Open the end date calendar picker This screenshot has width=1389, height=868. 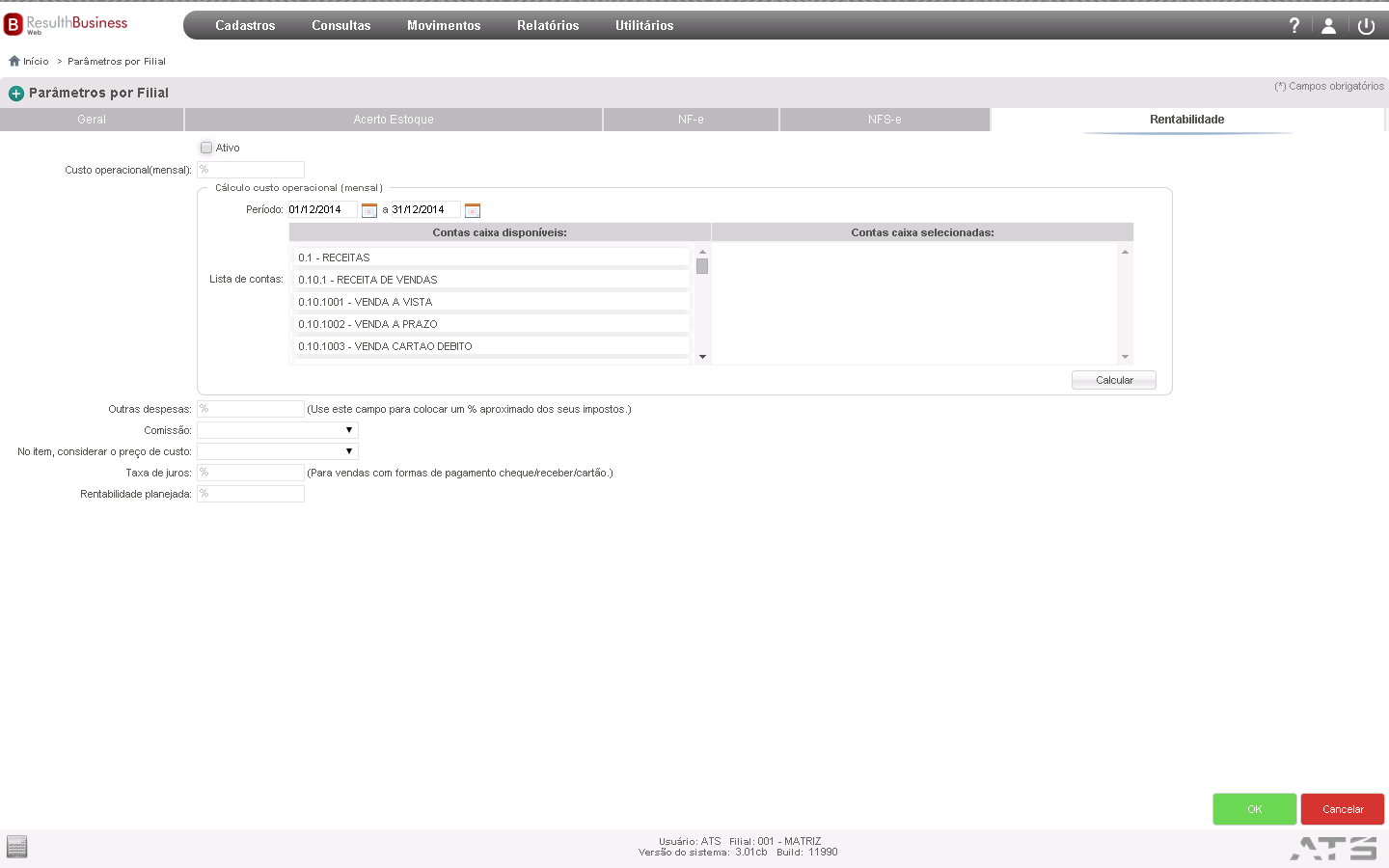click(473, 210)
